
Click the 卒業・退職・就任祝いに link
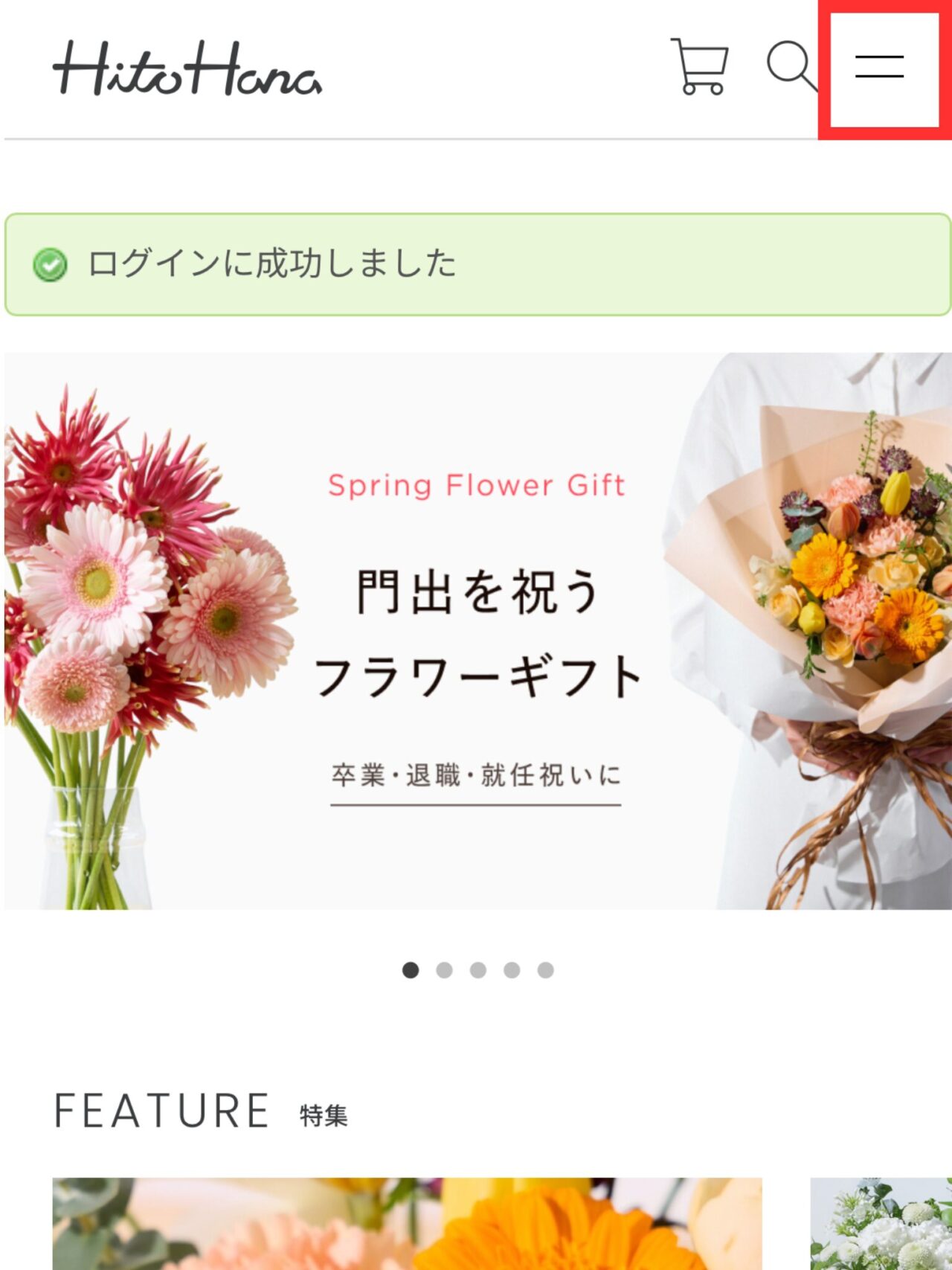476,775
